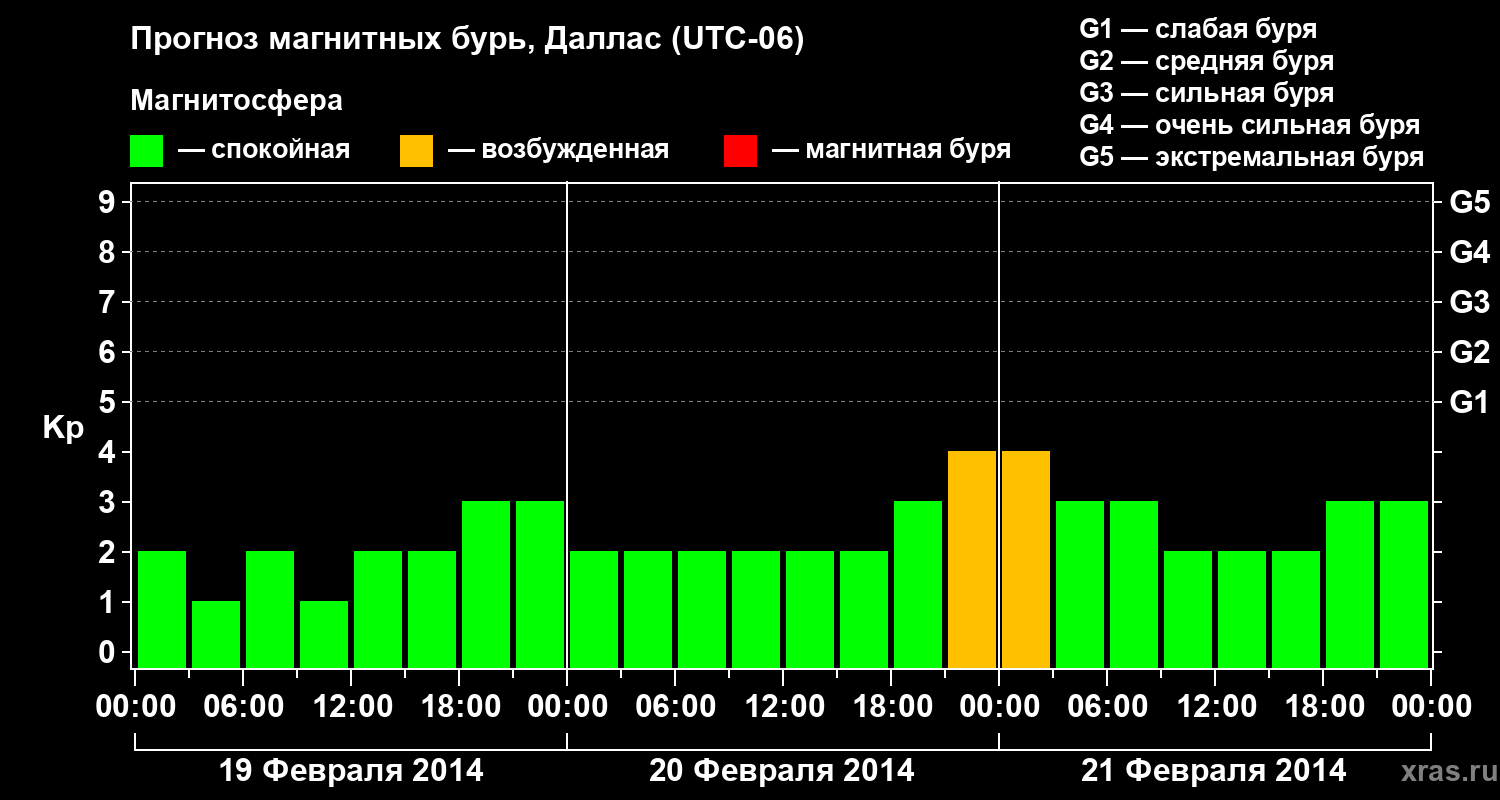Click the green Kp 3 bar on 20 February
Image resolution: width=1500 pixels, height=800 pixels.
click(x=918, y=584)
